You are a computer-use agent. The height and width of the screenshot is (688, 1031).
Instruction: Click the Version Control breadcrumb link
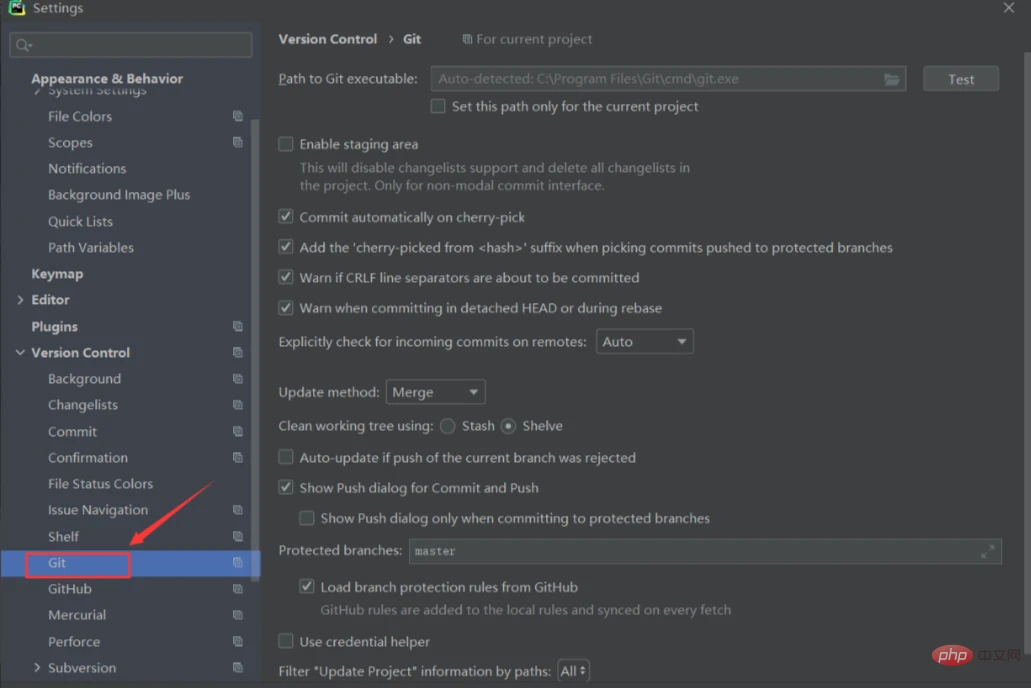click(328, 39)
